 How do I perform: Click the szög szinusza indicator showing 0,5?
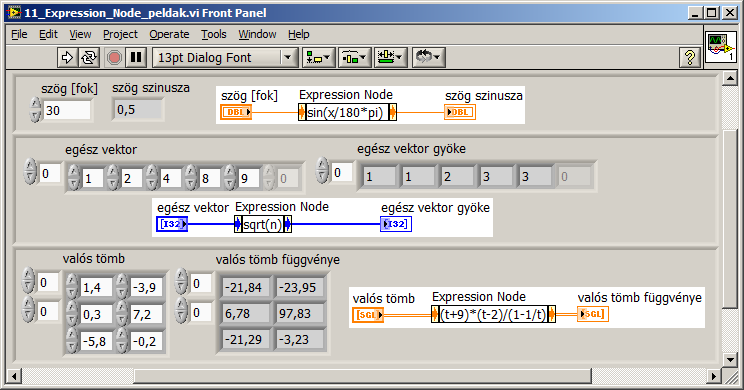click(x=138, y=110)
